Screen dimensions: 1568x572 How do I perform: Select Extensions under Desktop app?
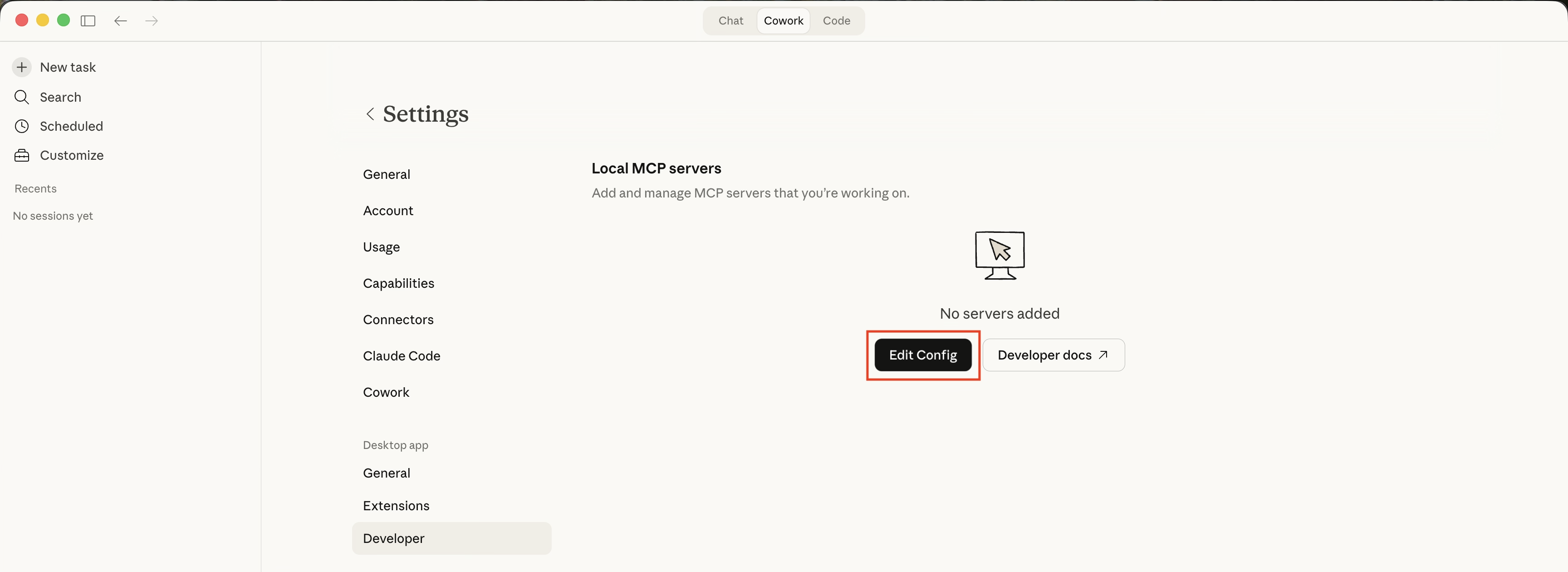[396, 506]
